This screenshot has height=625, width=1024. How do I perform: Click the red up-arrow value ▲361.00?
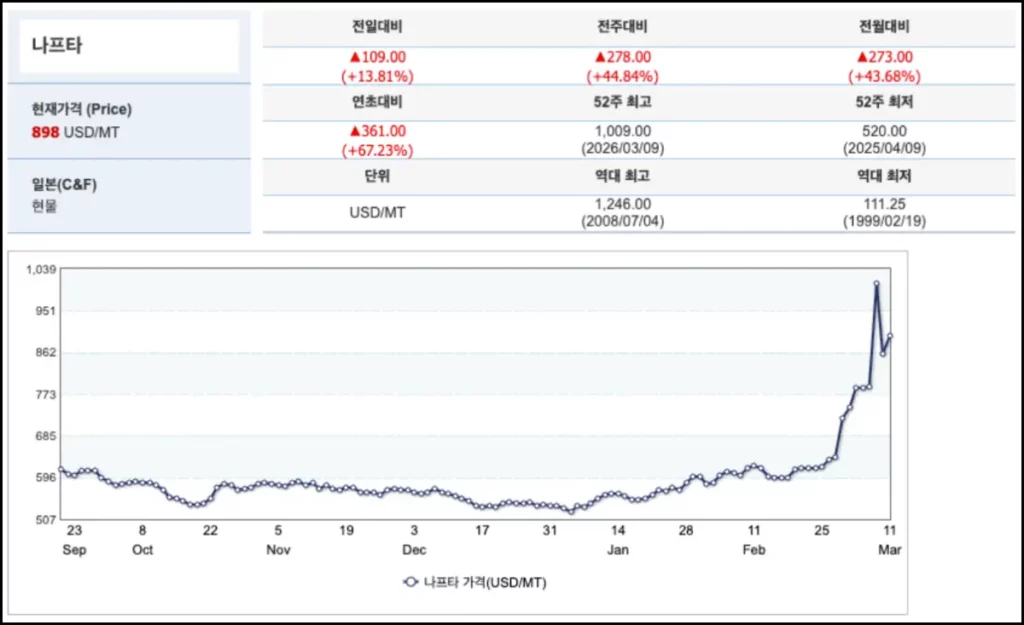[x=378, y=131]
